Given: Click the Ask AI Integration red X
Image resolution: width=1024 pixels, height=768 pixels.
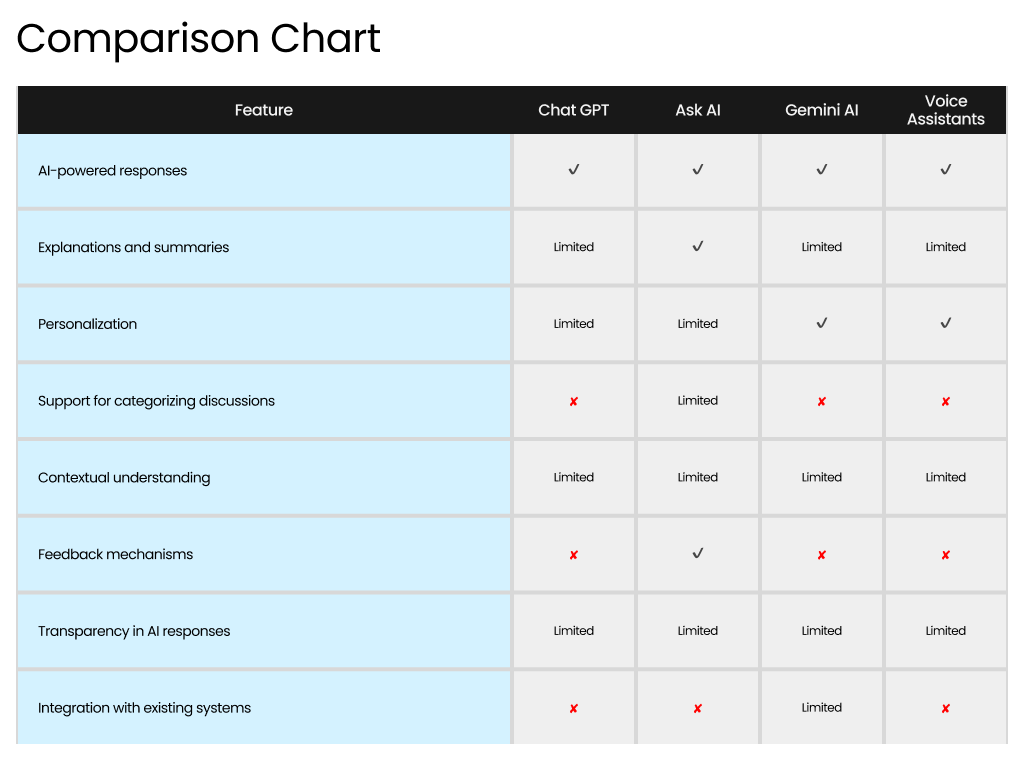Looking at the screenshot, I should click(698, 709).
